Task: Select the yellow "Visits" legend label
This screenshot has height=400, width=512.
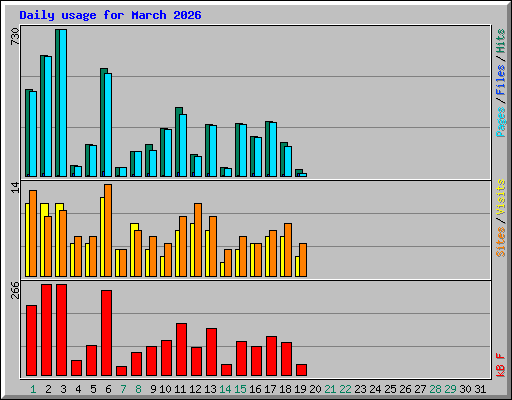Action: tap(500, 197)
